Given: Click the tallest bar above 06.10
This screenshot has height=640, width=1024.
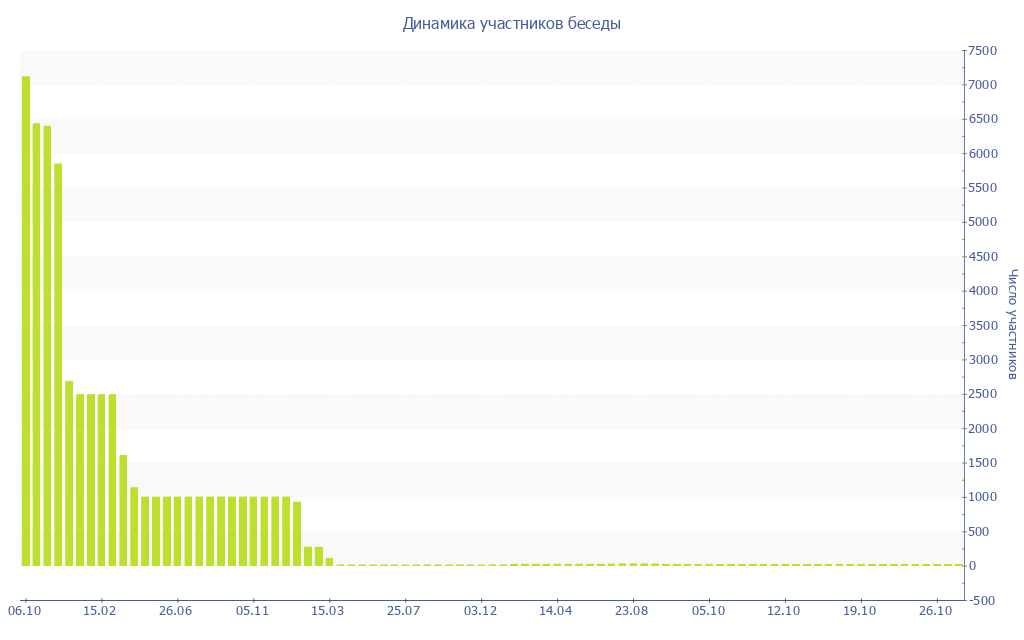Looking at the screenshot, I should pos(26,320).
